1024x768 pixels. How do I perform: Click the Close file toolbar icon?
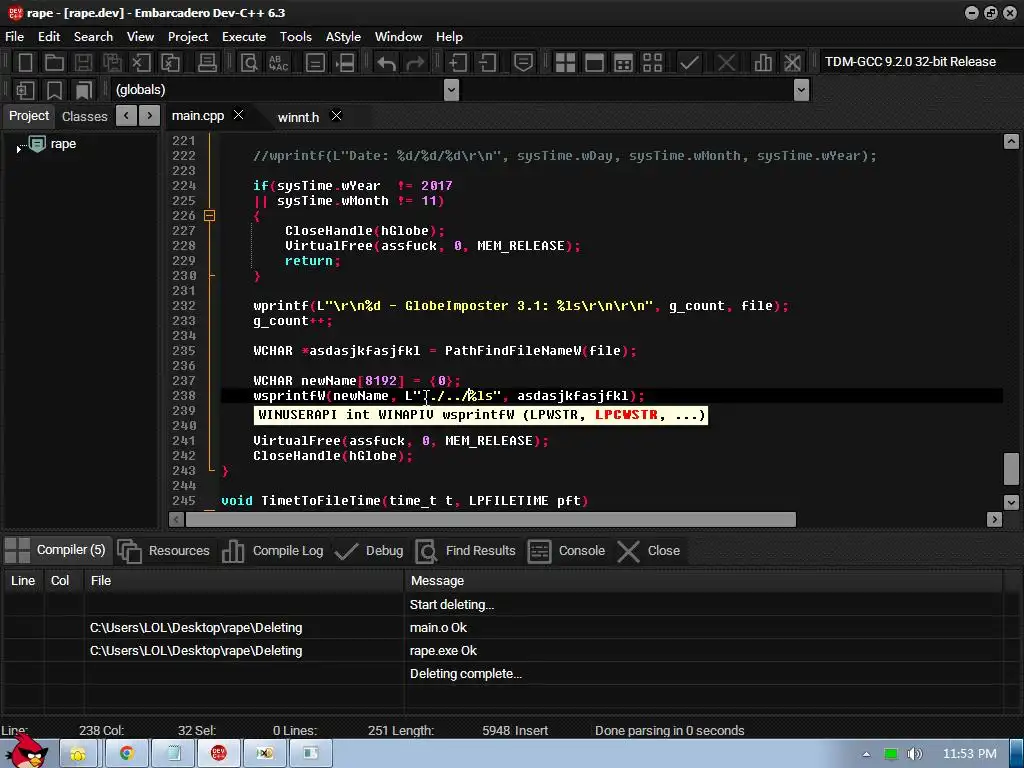(141, 63)
